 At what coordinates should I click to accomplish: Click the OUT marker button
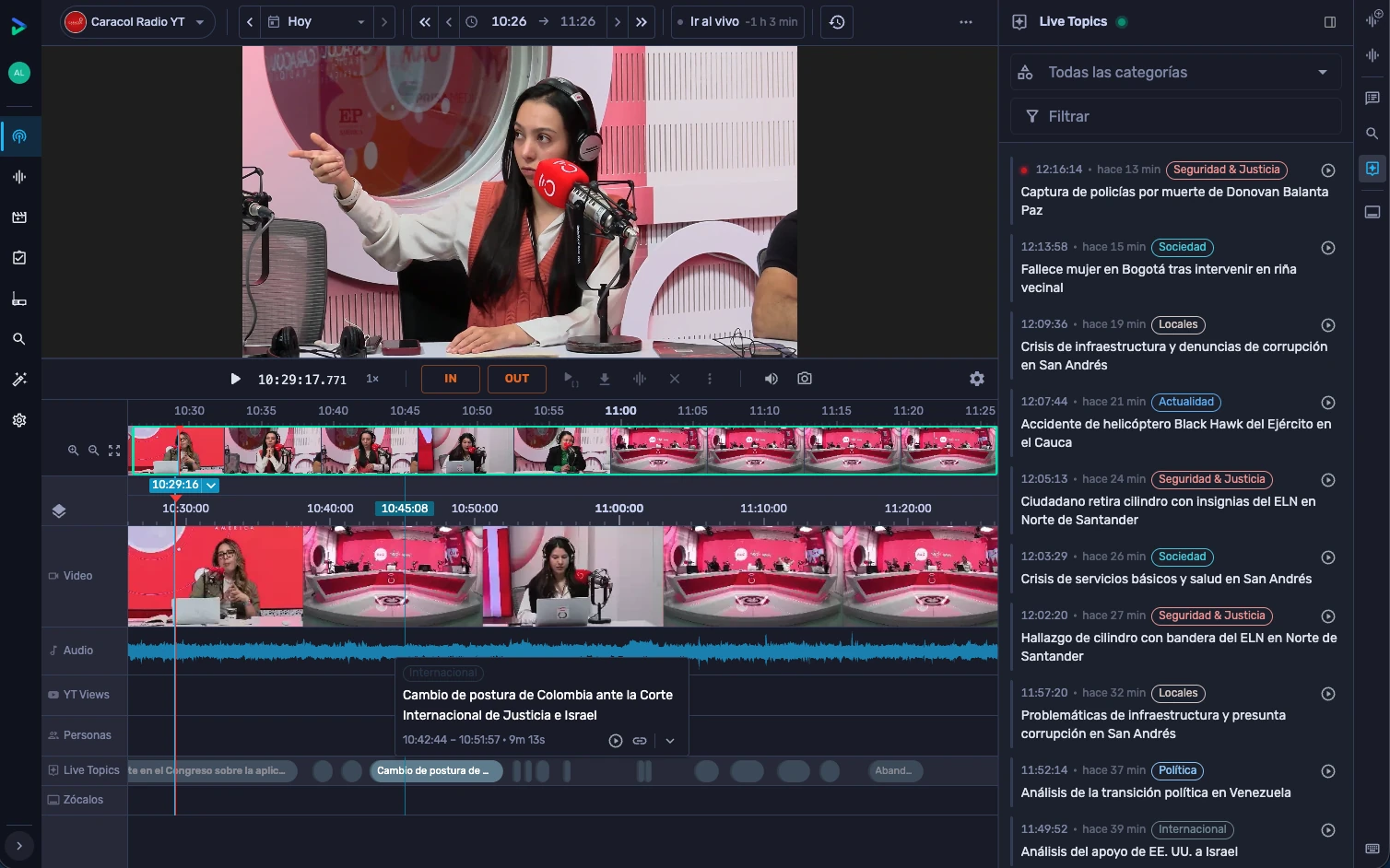(517, 379)
